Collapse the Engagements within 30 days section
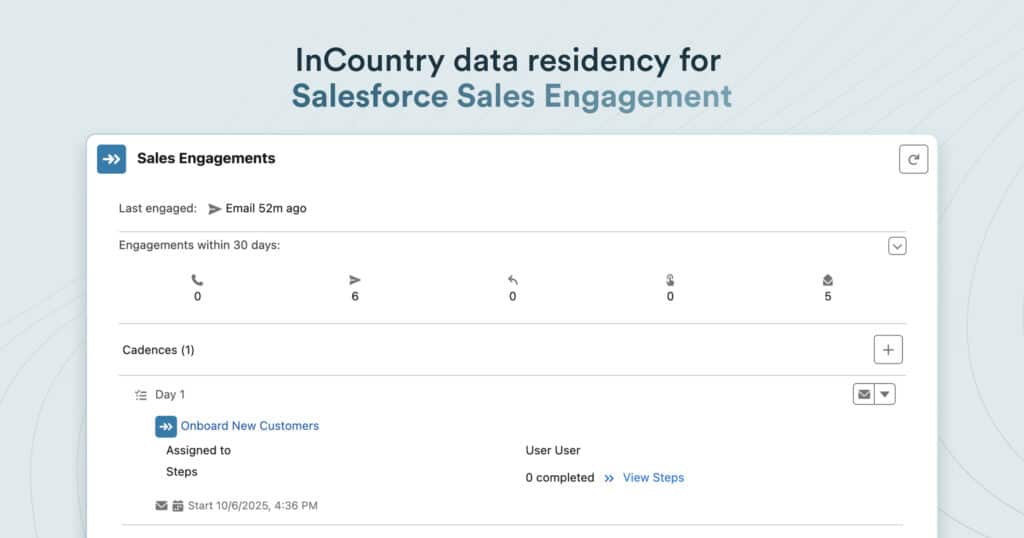 coord(897,246)
